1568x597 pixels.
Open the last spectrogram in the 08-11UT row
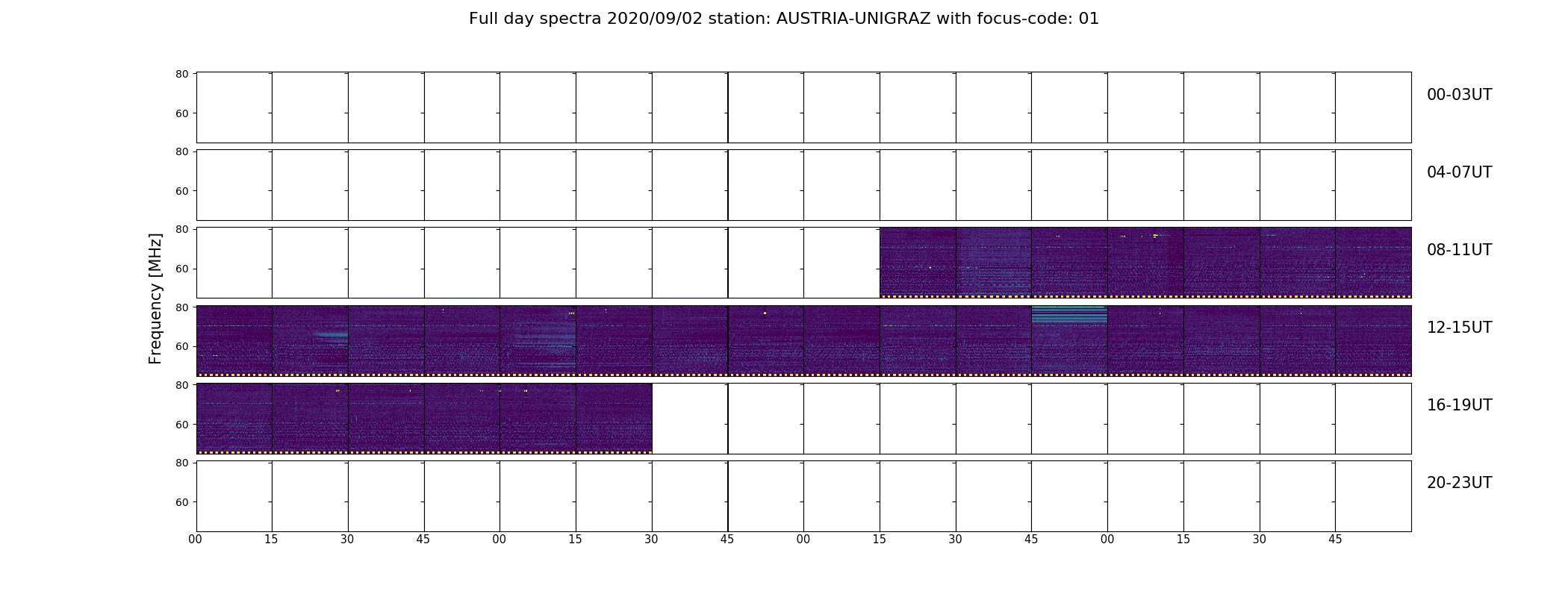click(1373, 263)
